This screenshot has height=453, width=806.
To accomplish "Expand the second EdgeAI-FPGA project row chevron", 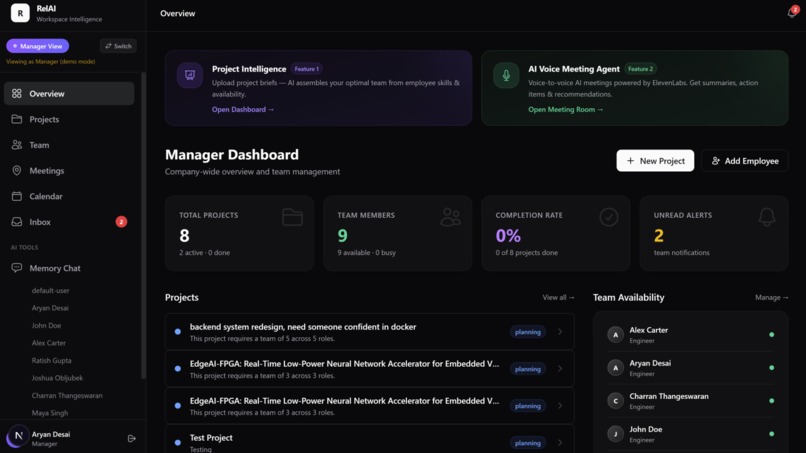I will click(x=560, y=369).
